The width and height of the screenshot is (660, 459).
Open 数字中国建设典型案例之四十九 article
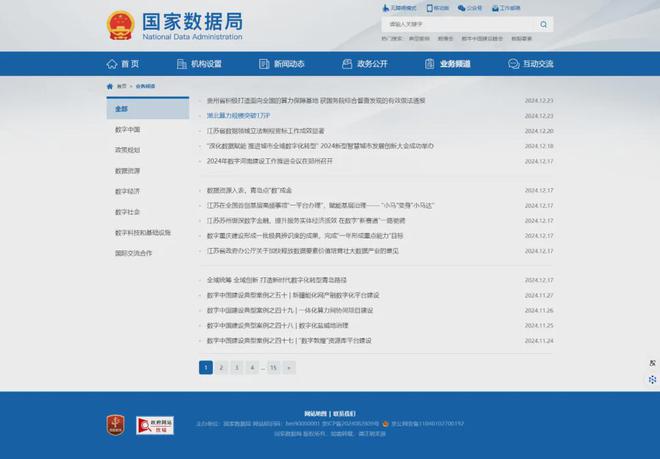(x=290, y=310)
